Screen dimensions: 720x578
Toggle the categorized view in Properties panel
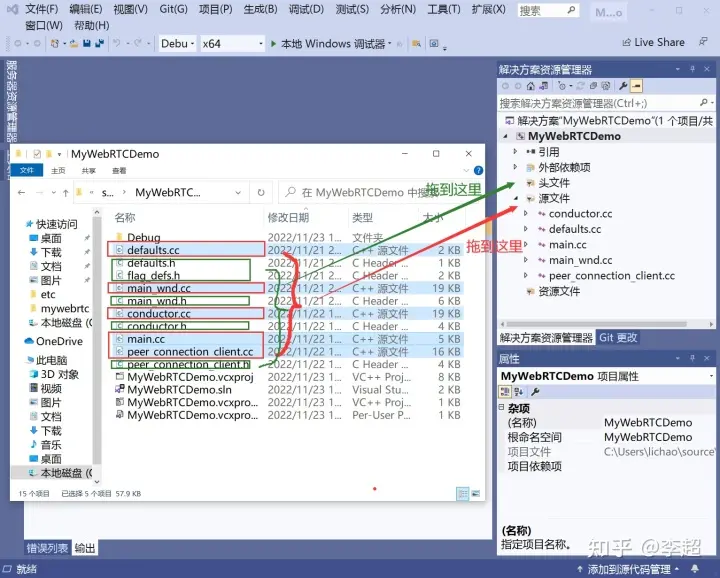coord(505,392)
